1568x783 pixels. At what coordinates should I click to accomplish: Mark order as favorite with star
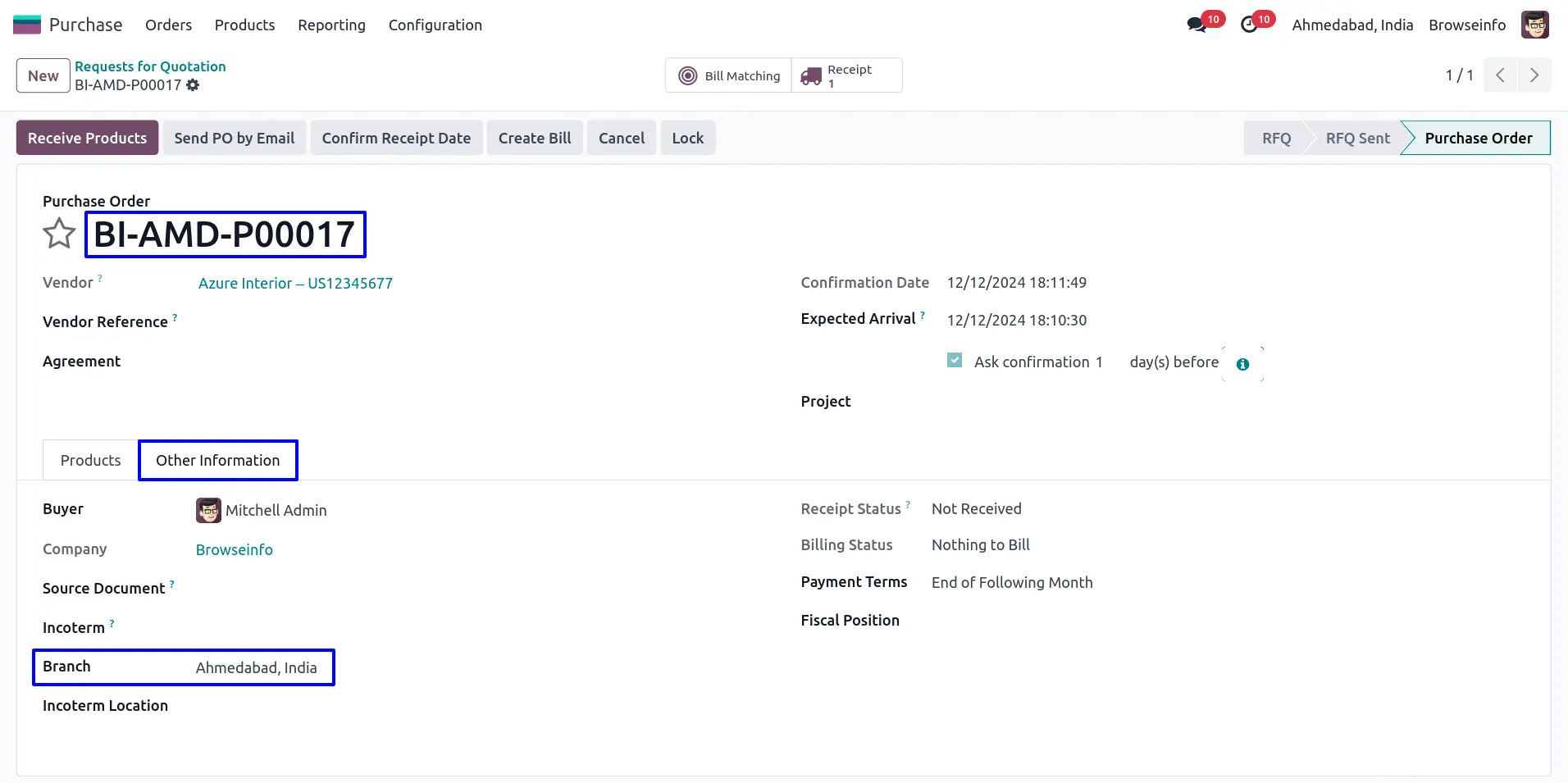59,234
